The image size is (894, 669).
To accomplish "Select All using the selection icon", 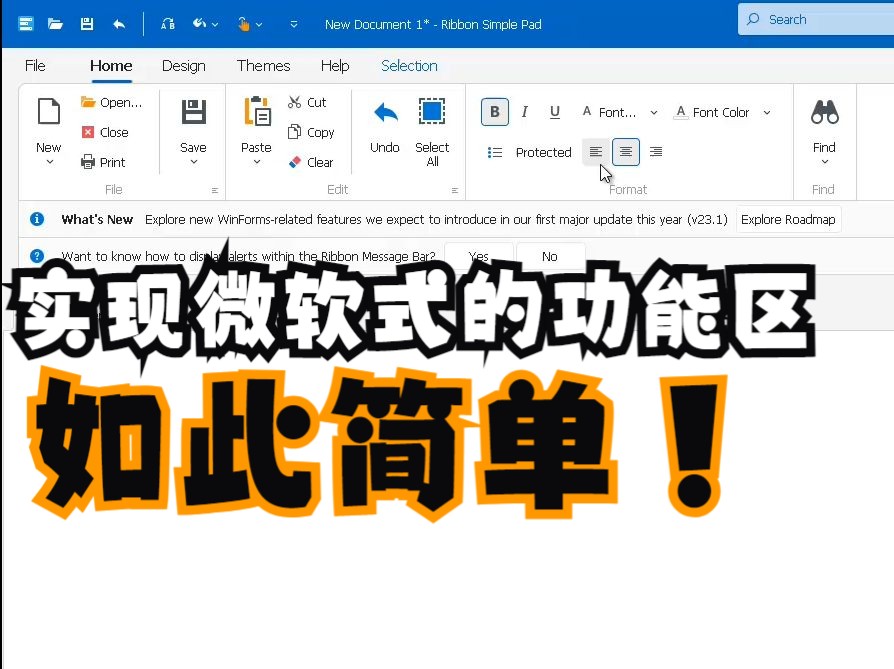I will pos(432,113).
